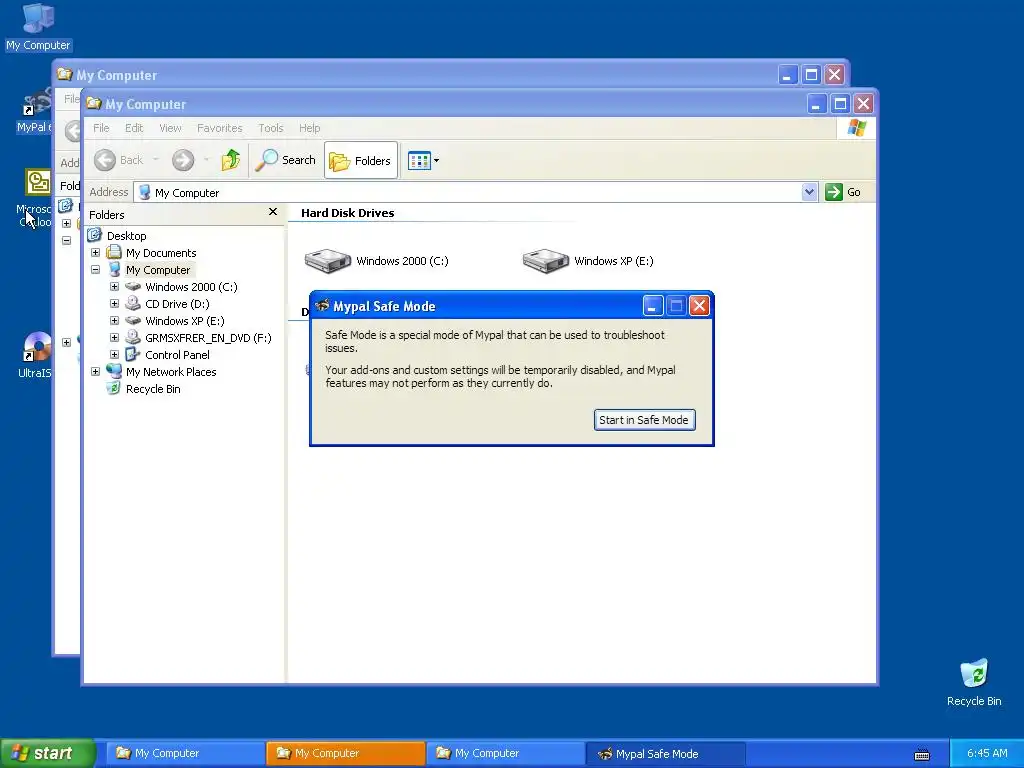Expand My Documents tree node
The image size is (1024, 768).
pyautogui.click(x=95, y=253)
